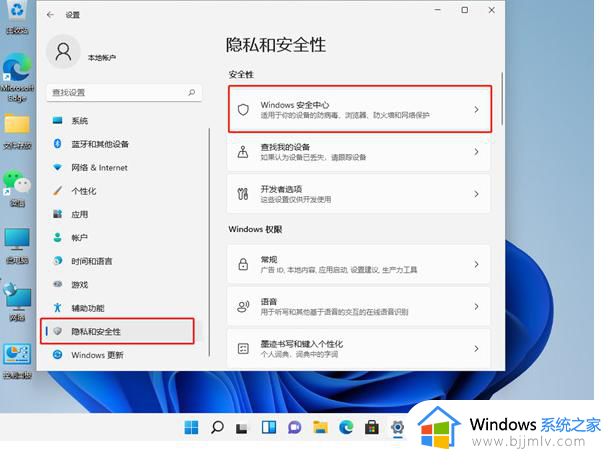Open 蓝牙和其他设备 in the sidebar

click(124, 144)
